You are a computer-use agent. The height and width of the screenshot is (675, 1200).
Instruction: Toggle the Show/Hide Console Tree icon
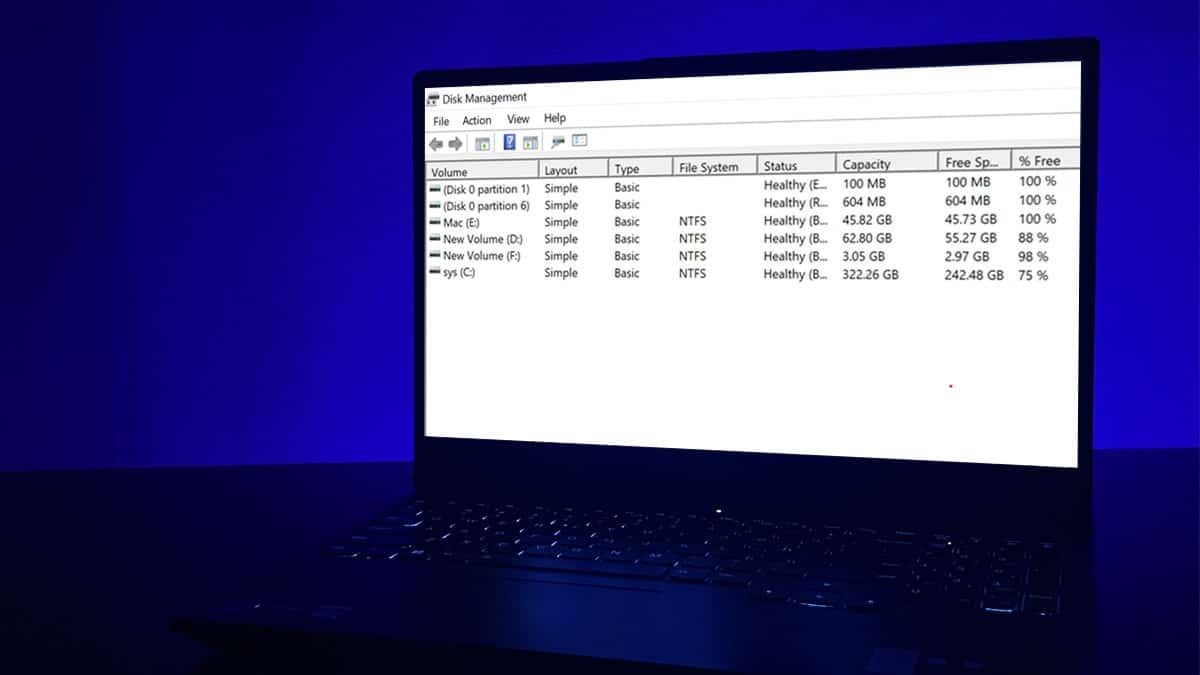pos(482,142)
